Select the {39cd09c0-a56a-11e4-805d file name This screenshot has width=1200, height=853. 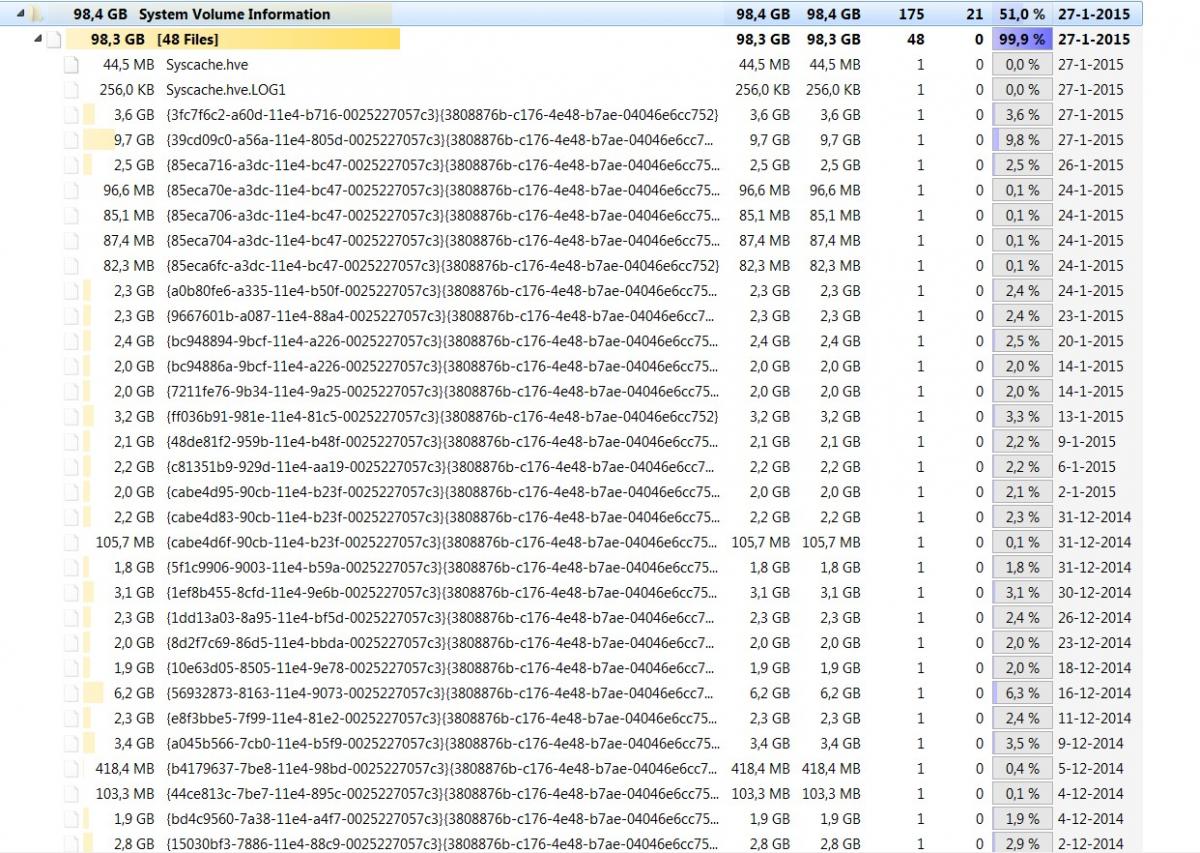click(x=441, y=140)
